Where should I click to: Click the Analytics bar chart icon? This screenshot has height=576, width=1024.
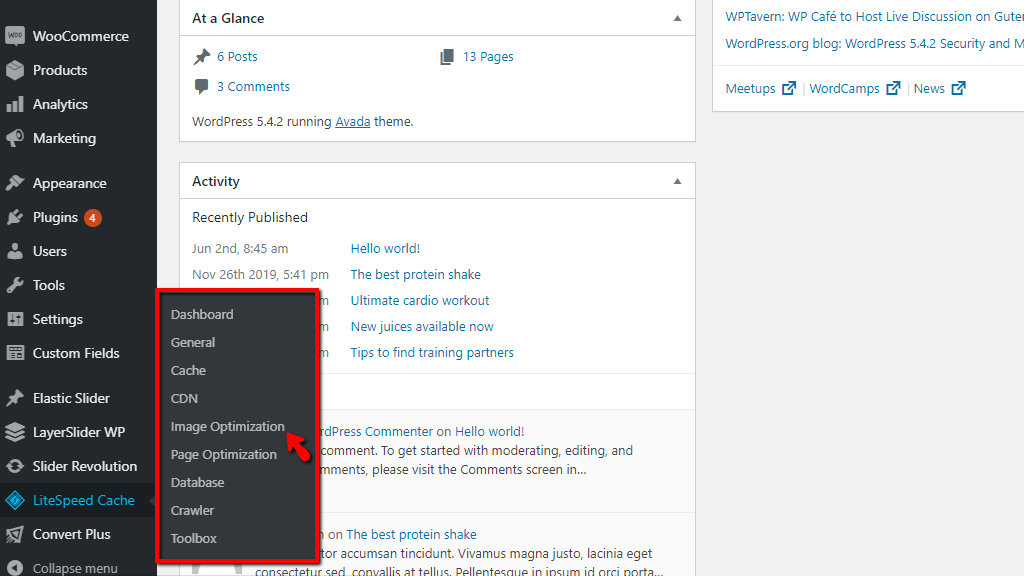pyautogui.click(x=15, y=104)
